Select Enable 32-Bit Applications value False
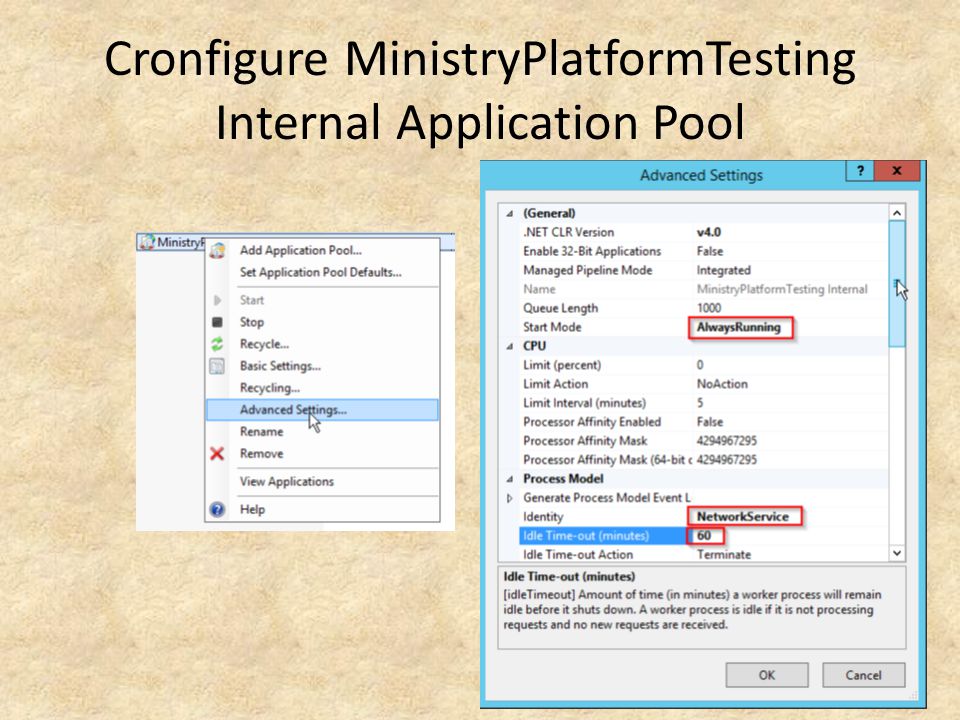960x720 pixels. pos(710,251)
